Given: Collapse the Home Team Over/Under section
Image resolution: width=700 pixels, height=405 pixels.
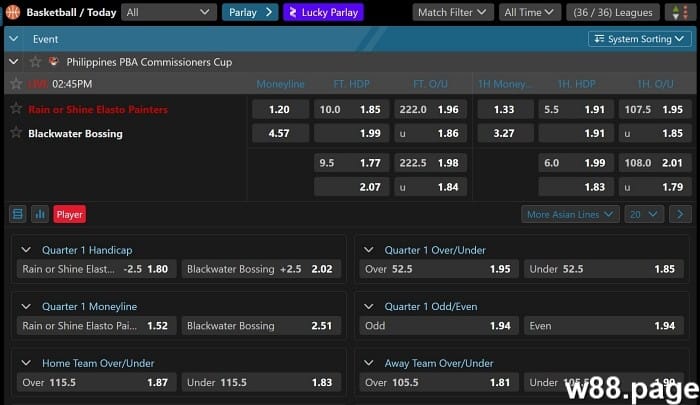Looking at the screenshot, I should click(x=26, y=363).
